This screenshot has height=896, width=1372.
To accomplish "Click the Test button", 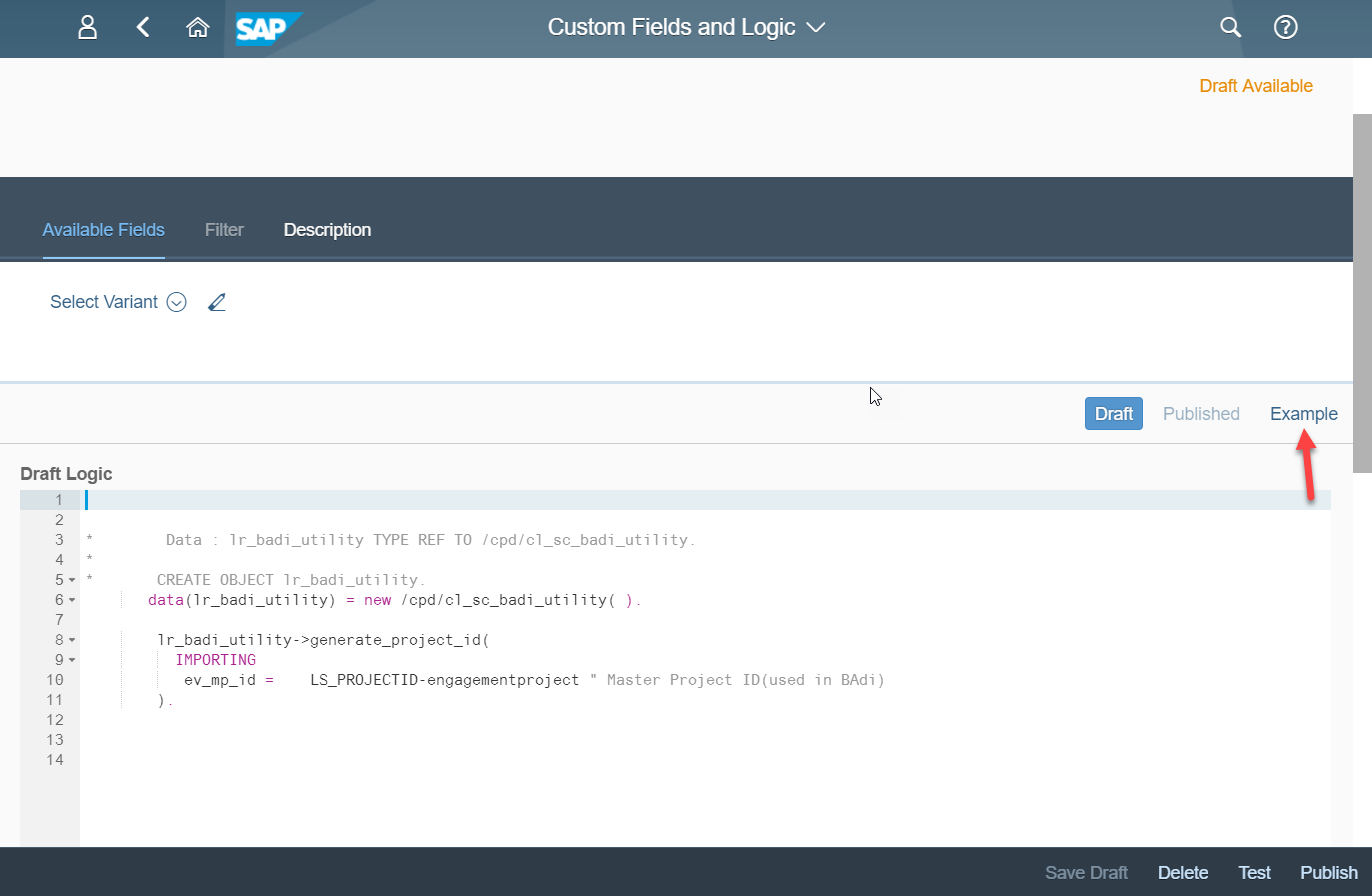I will point(1254,873).
